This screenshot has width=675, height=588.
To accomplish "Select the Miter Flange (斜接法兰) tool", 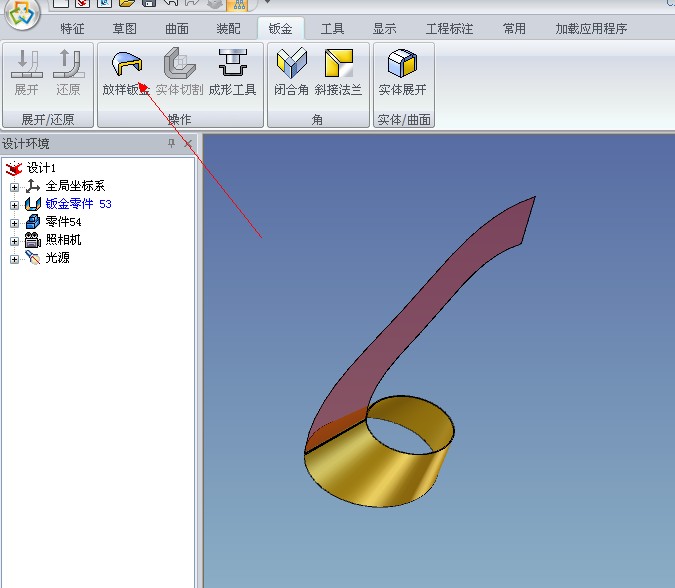I will pos(338,72).
